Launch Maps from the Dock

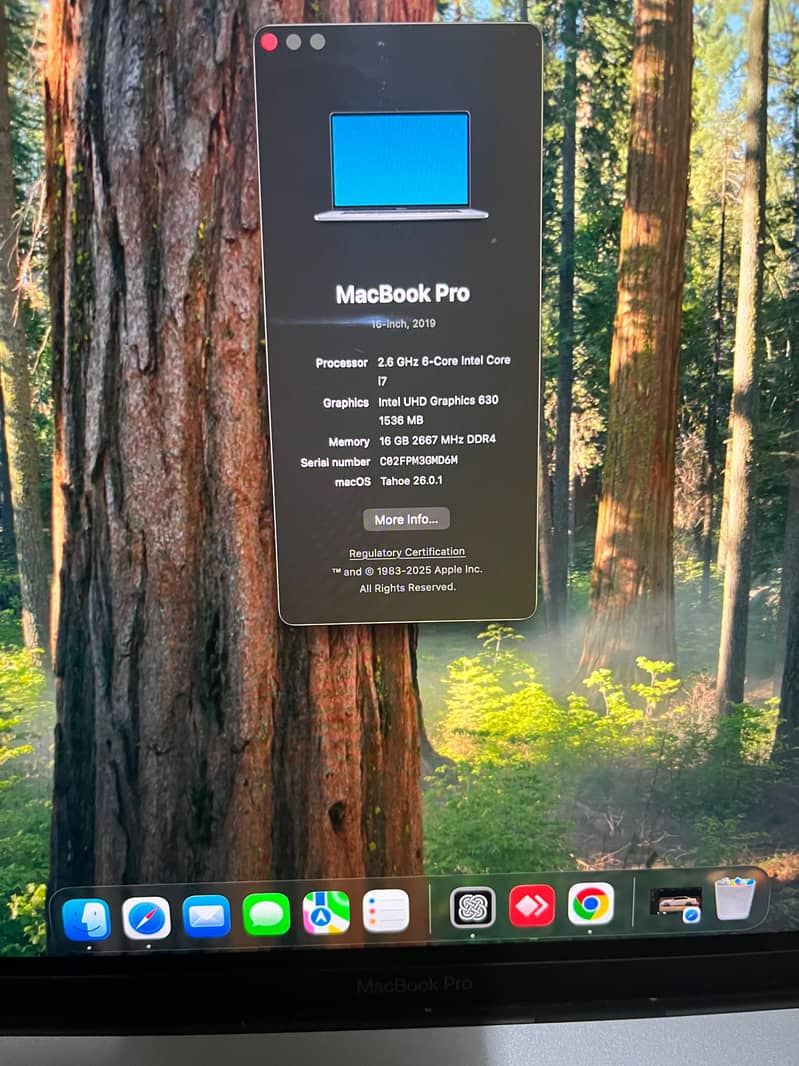tap(326, 912)
